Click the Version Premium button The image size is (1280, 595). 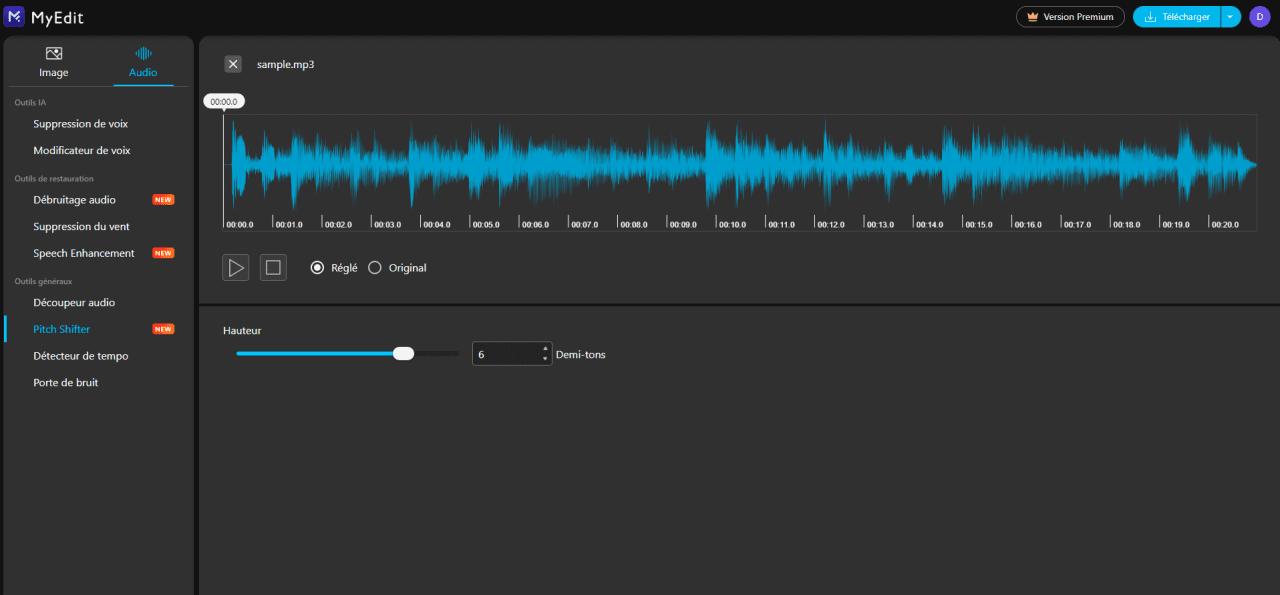1070,16
